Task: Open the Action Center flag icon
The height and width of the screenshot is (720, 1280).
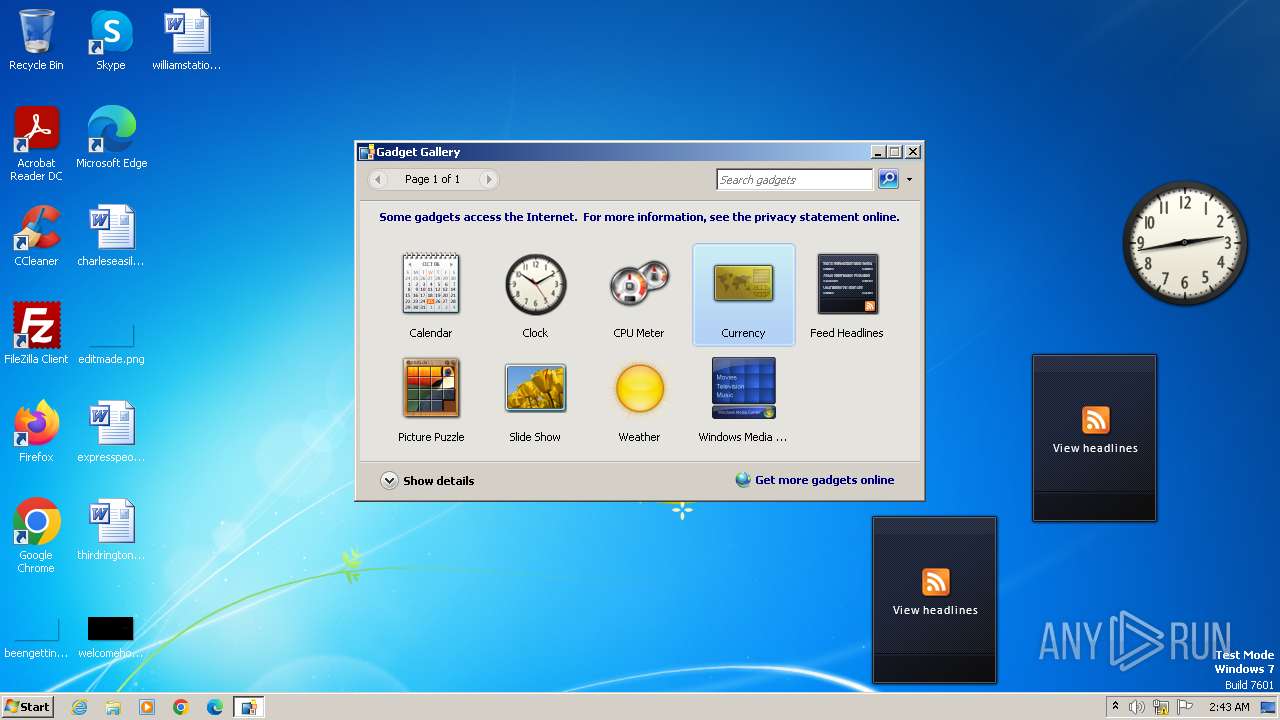Action: (1185, 707)
